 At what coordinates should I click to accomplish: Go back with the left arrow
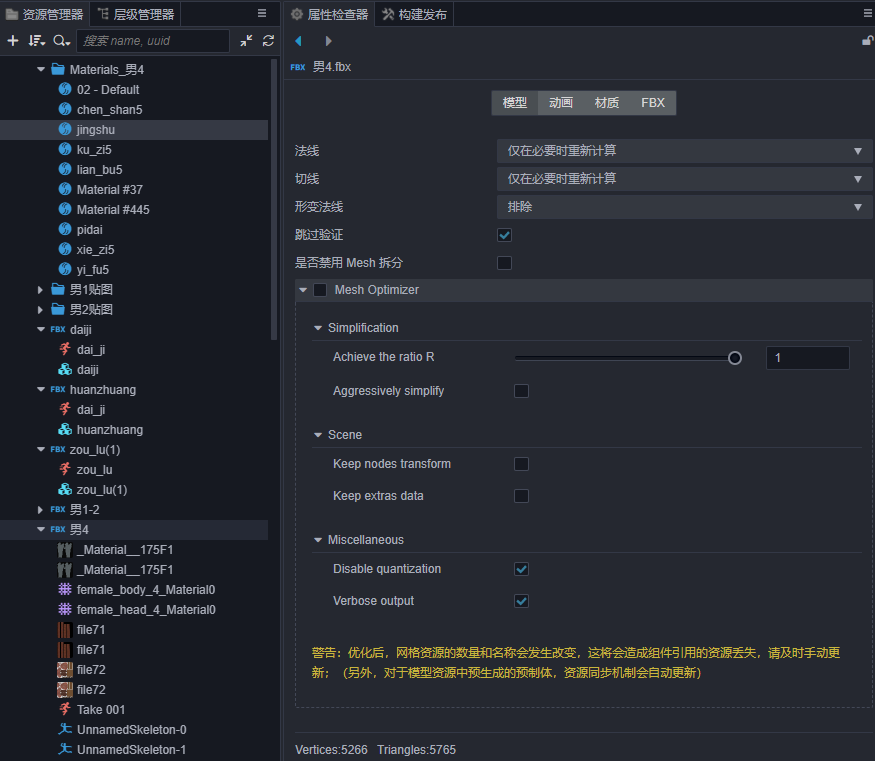298,41
